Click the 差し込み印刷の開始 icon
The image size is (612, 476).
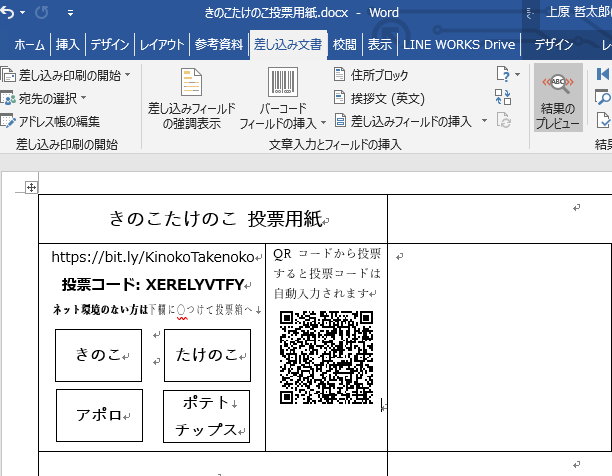click(x=8, y=75)
